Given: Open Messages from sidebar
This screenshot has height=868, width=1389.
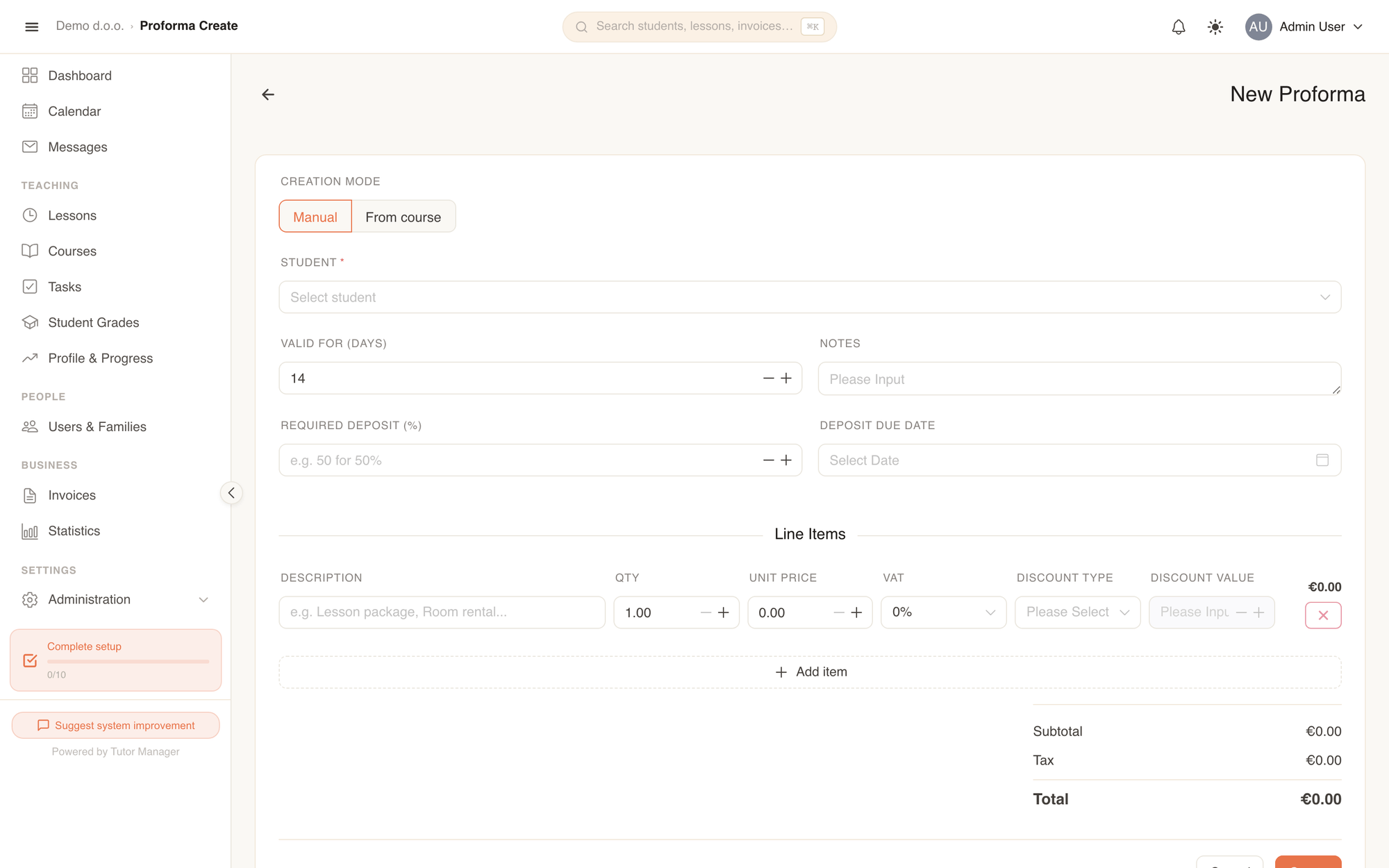Looking at the screenshot, I should [115, 147].
